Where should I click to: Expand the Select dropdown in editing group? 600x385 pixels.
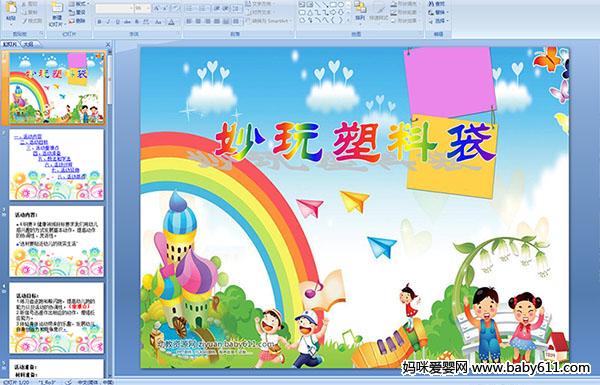click(439, 21)
